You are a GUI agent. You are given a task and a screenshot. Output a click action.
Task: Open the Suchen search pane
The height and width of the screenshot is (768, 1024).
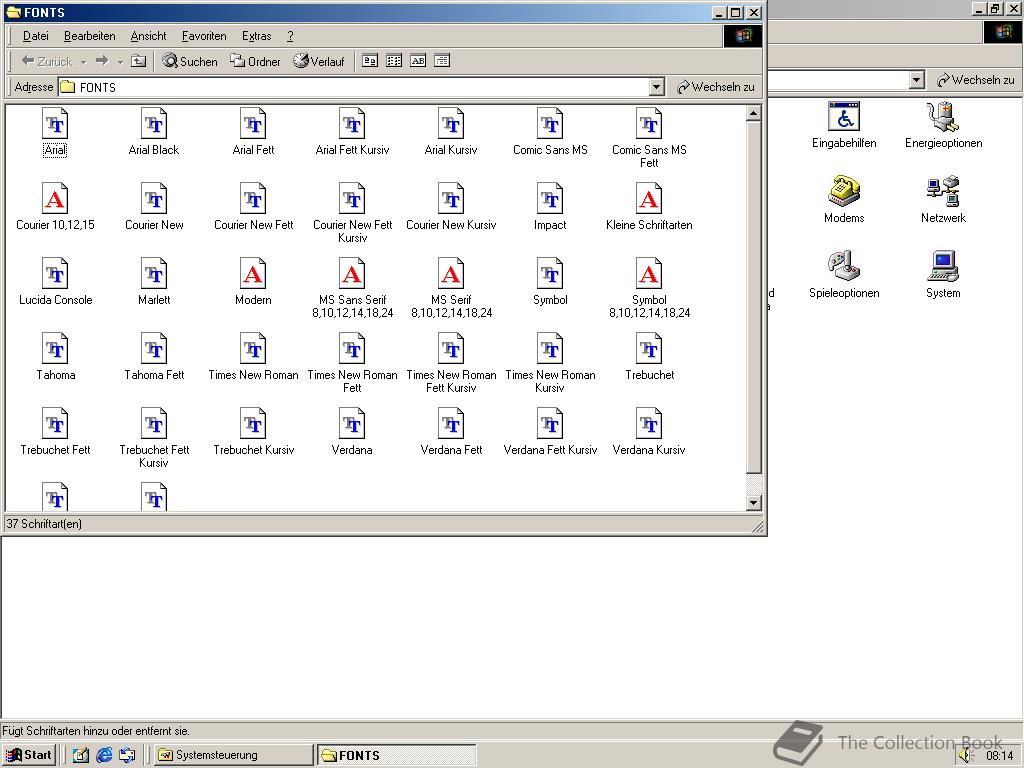coord(190,61)
